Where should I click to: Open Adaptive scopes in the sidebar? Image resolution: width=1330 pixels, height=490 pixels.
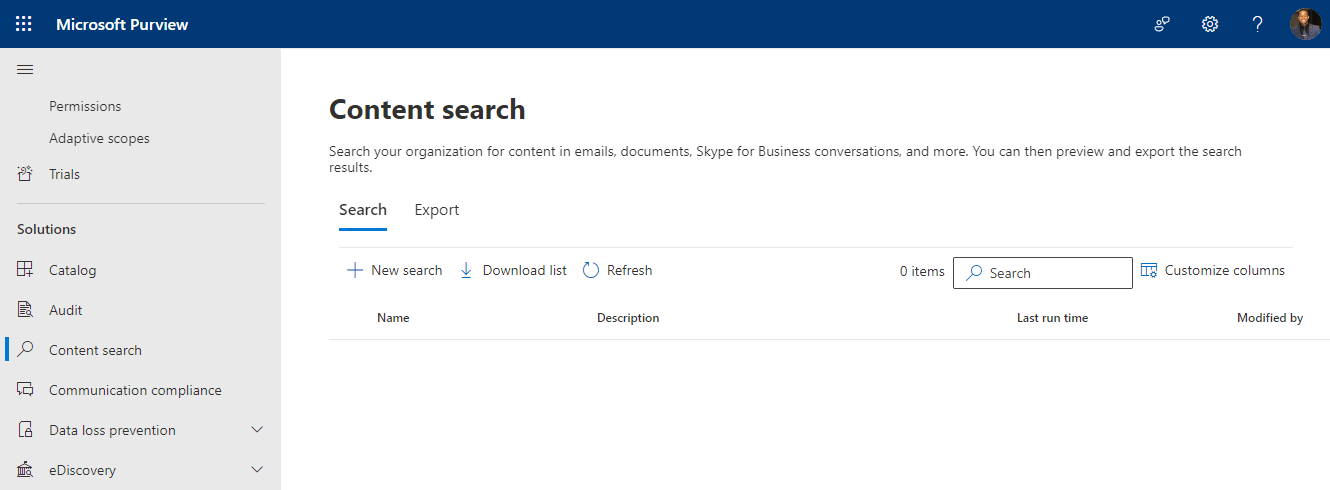[x=99, y=138]
